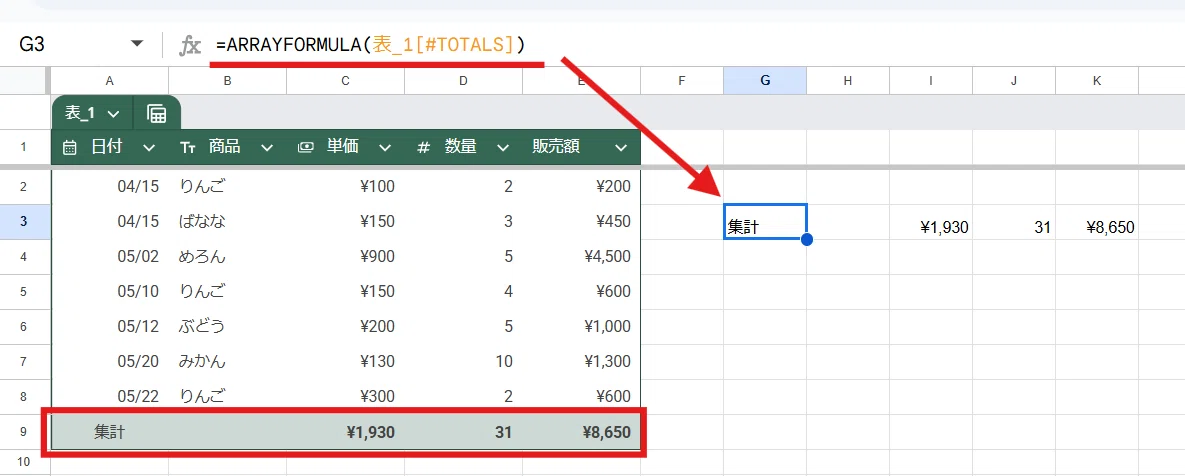Select row 1 header

click(x=23, y=147)
